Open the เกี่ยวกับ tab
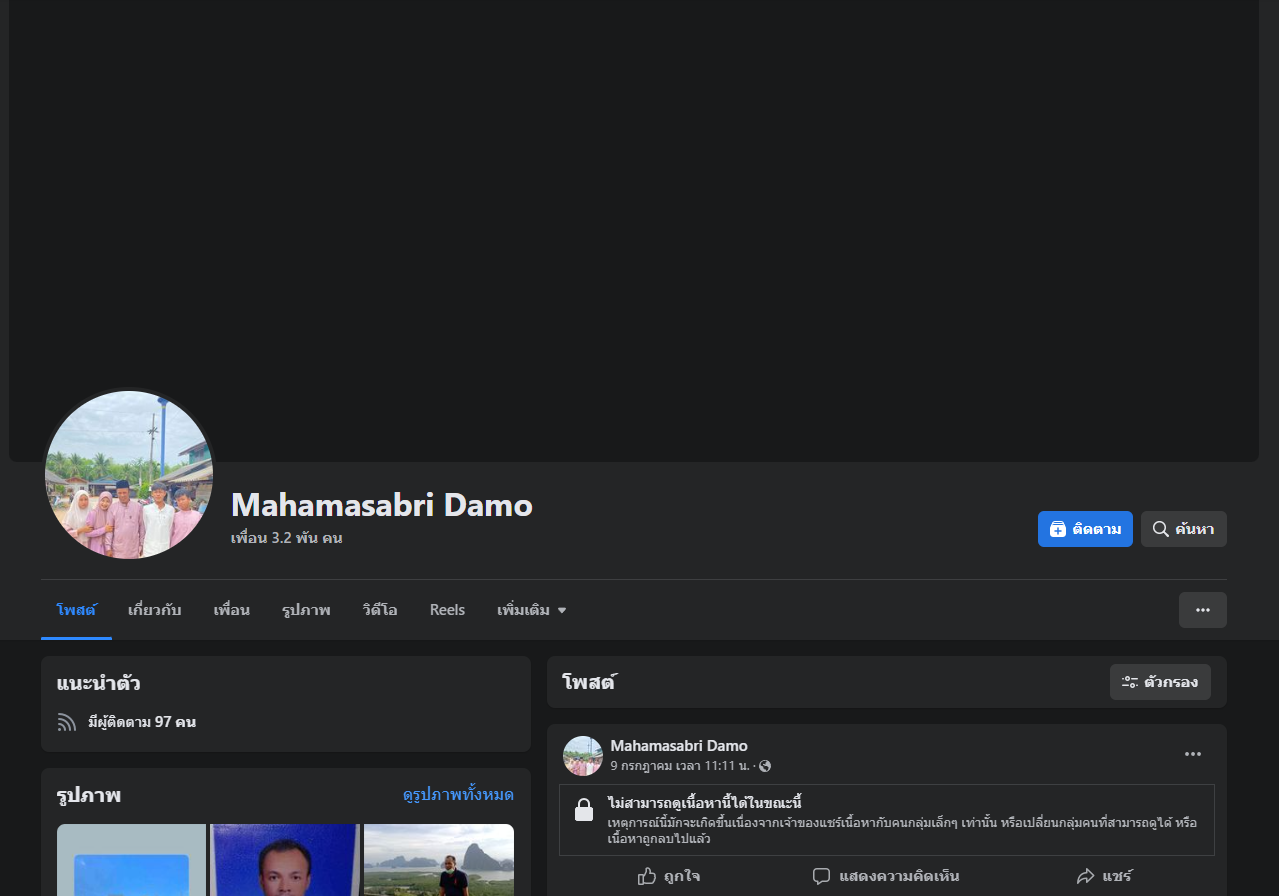This screenshot has width=1279, height=896. point(154,610)
